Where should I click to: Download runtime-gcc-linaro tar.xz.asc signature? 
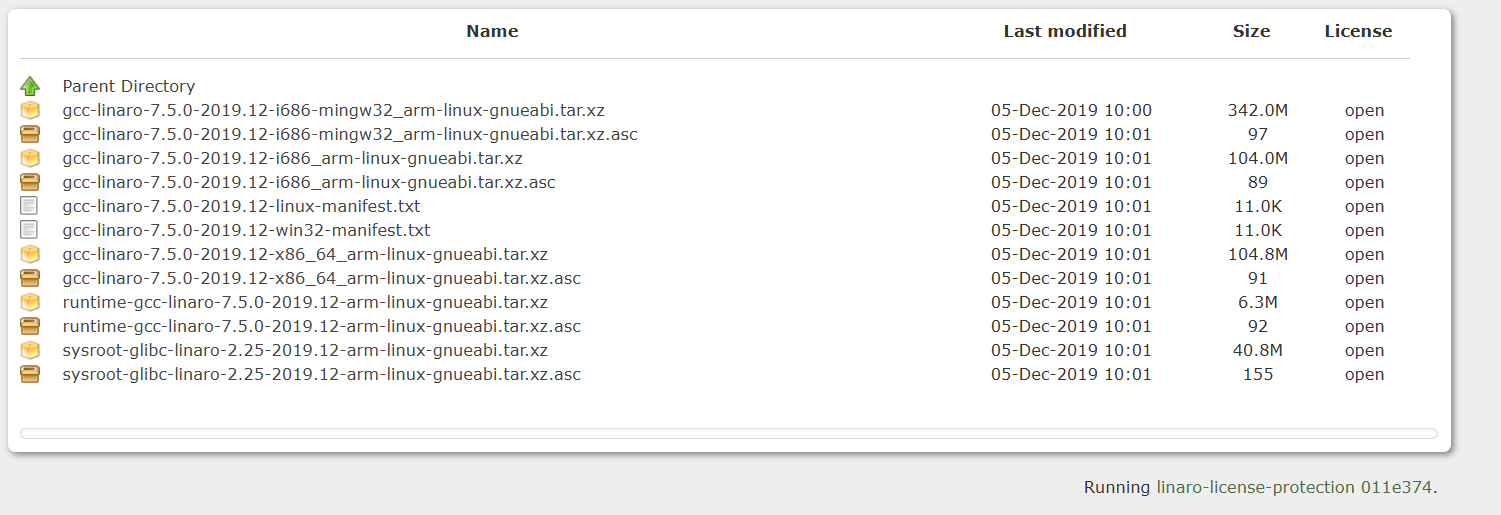click(x=321, y=326)
